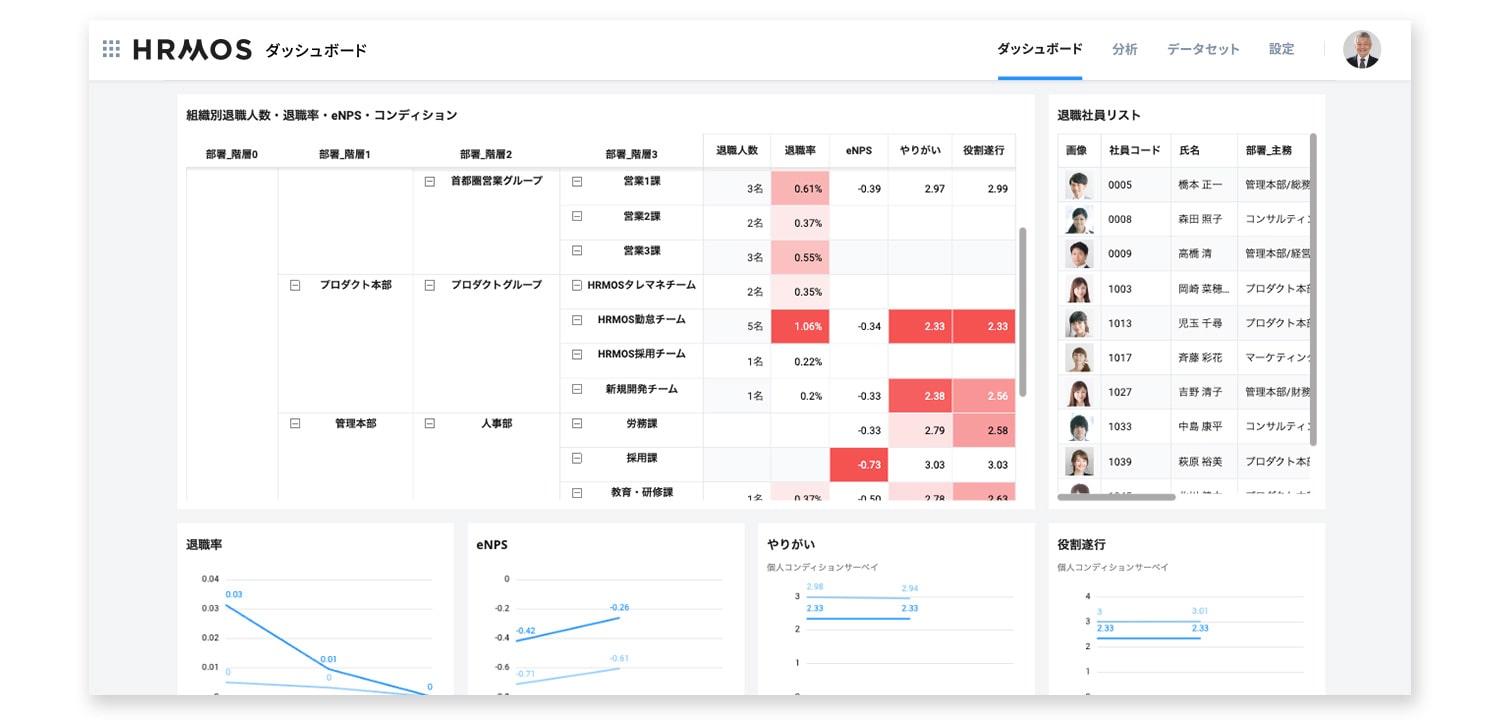Image resolution: width=1500 pixels, height=720 pixels.
Task: Select the highlighted 1.06% retention cell
Action: 800,325
